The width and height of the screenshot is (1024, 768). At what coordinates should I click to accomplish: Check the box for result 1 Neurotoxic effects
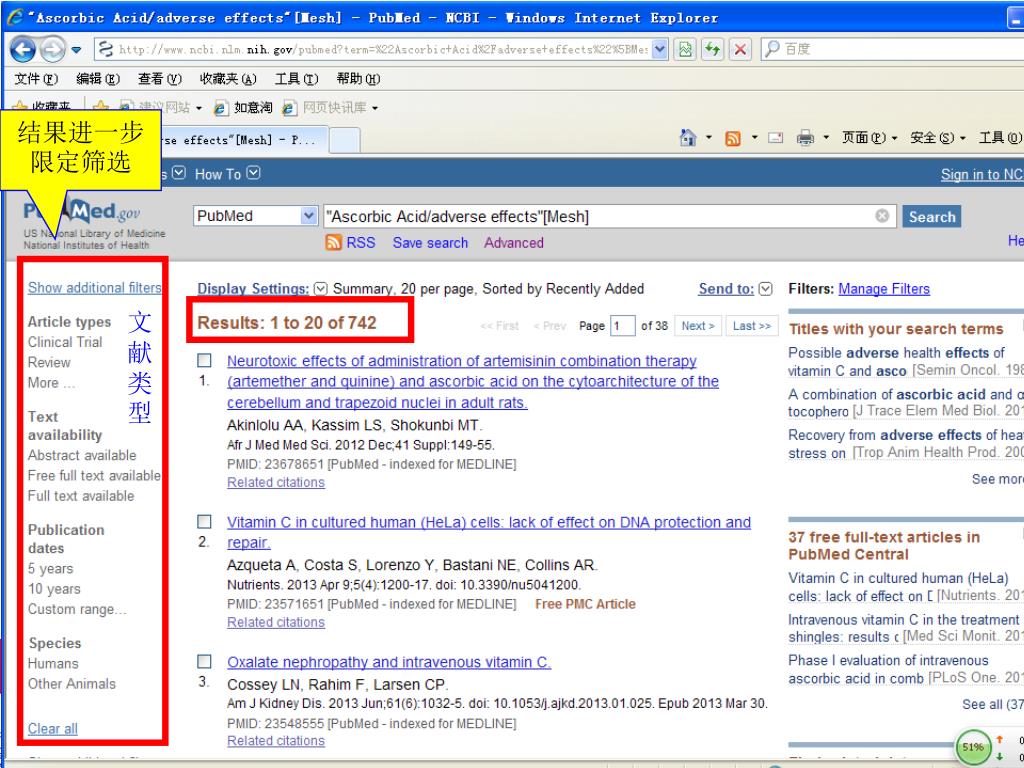[x=204, y=360]
